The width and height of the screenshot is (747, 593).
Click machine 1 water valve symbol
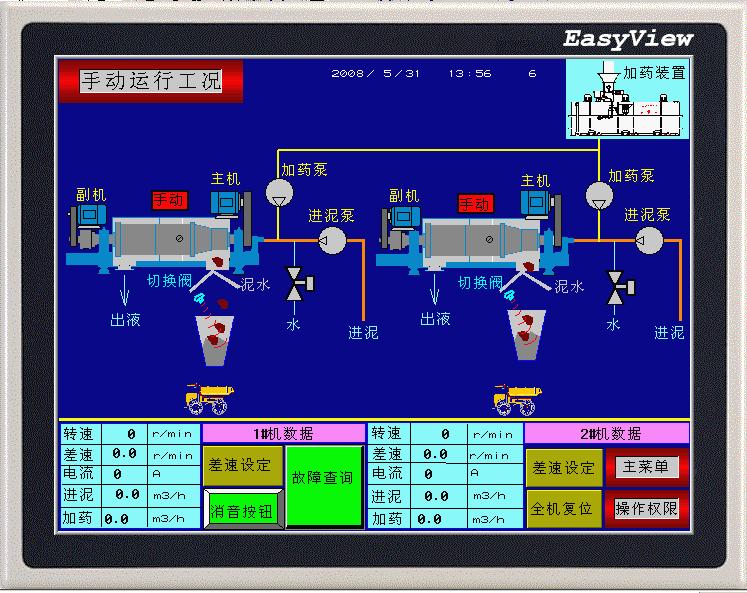(299, 284)
